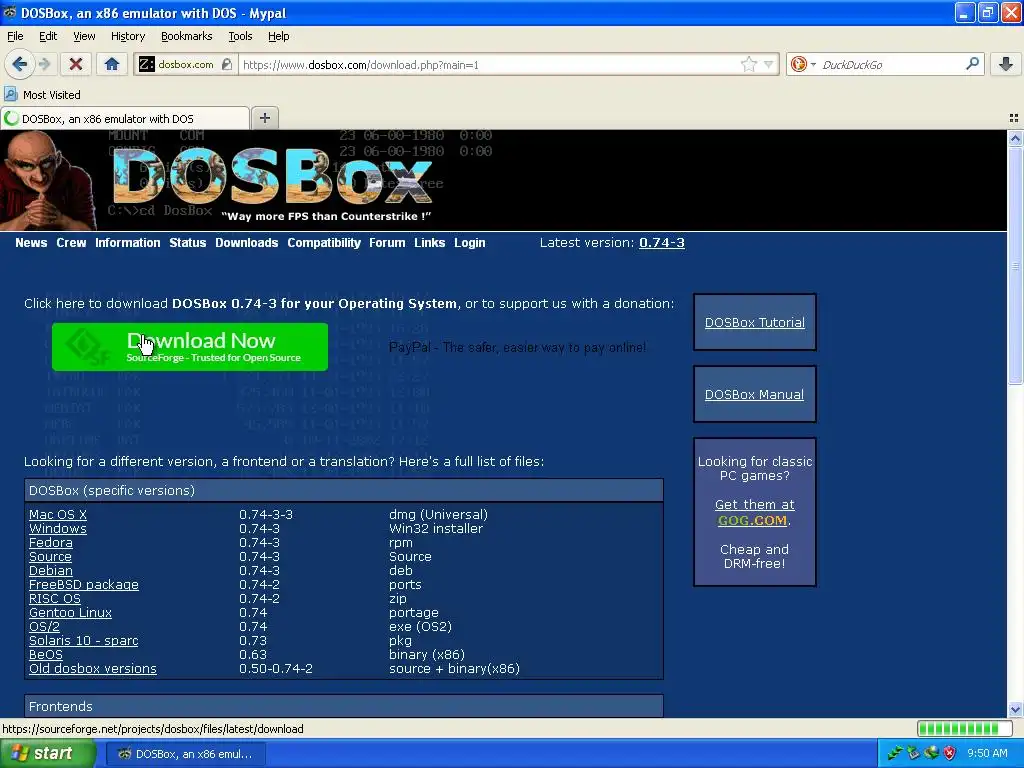This screenshot has height=768, width=1024.
Task: Open the Gentoo Linux link
Action: click(70, 613)
